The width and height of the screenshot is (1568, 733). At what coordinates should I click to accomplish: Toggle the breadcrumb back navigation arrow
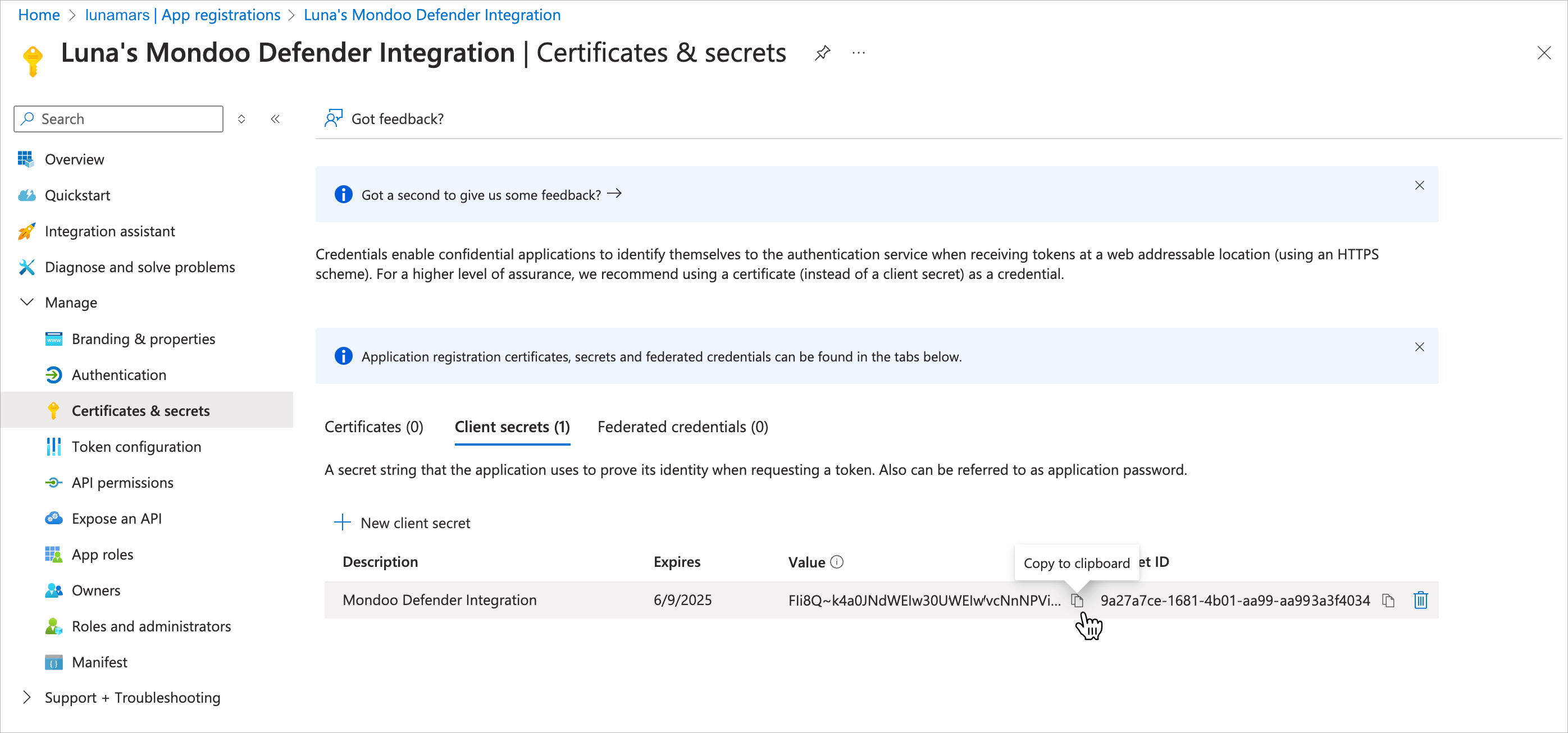click(276, 119)
